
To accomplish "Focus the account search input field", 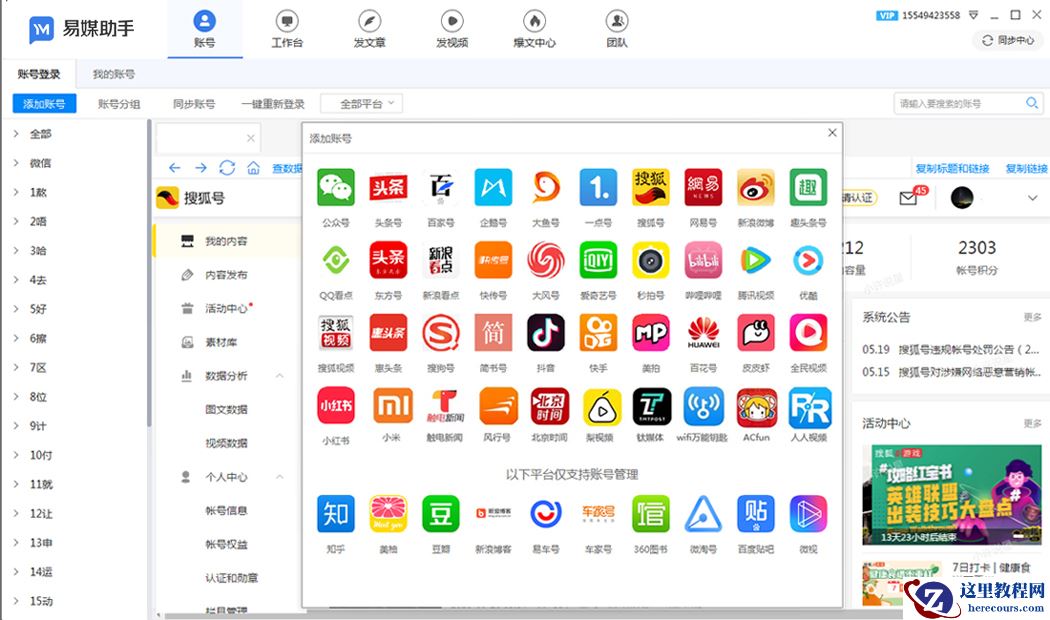I will (960, 104).
